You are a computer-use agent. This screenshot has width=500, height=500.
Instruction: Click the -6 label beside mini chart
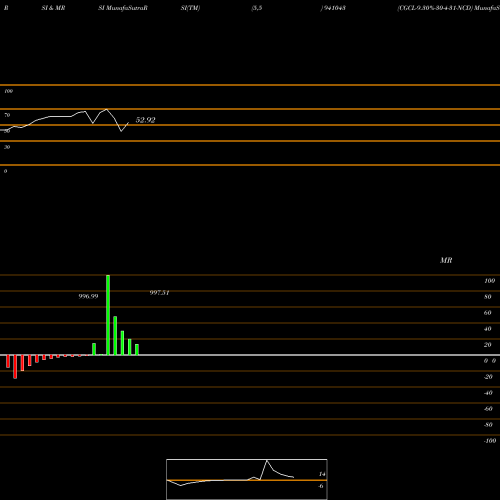point(321,486)
